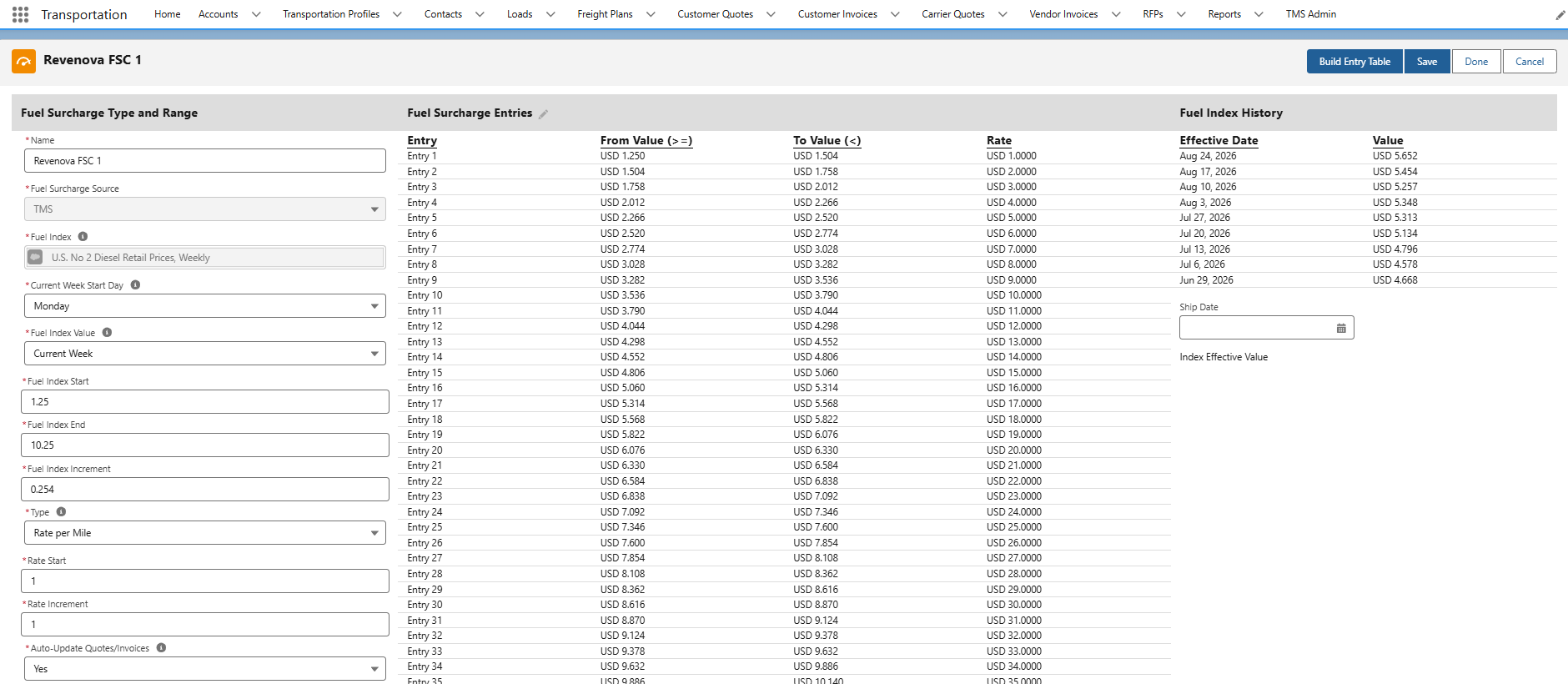1568x684 pixels.
Task: Click the Fuel Index Start field
Action: 205,402
